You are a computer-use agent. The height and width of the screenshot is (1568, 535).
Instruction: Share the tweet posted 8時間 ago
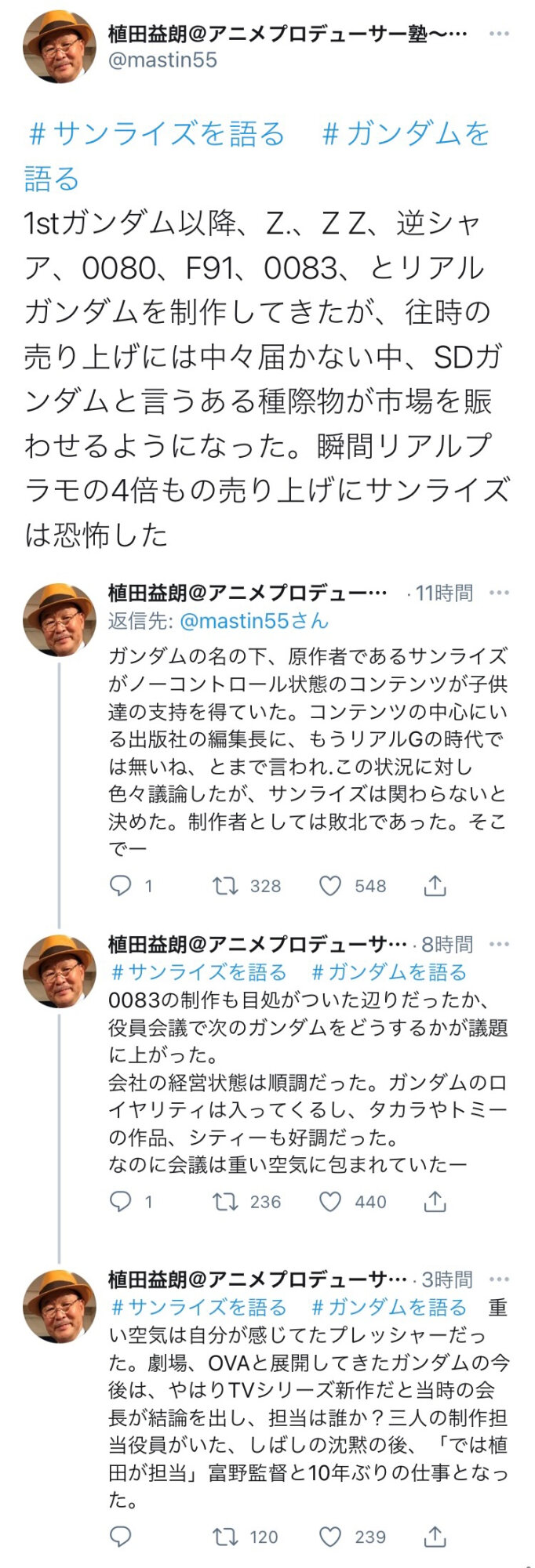pos(435,1201)
